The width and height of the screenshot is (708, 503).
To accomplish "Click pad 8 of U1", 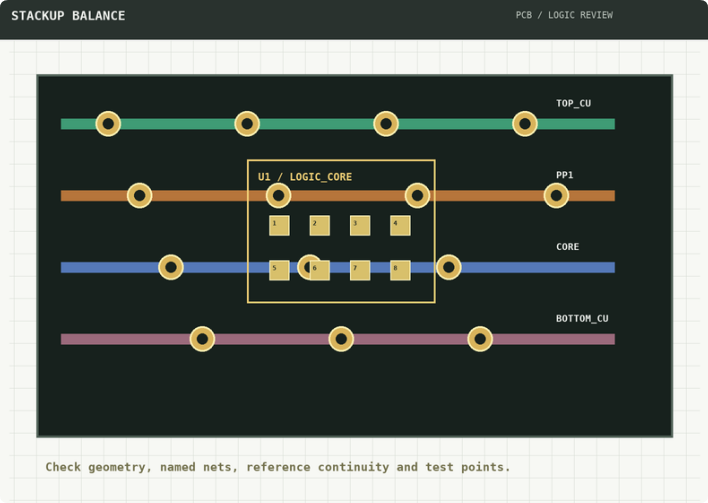I will click(401, 270).
